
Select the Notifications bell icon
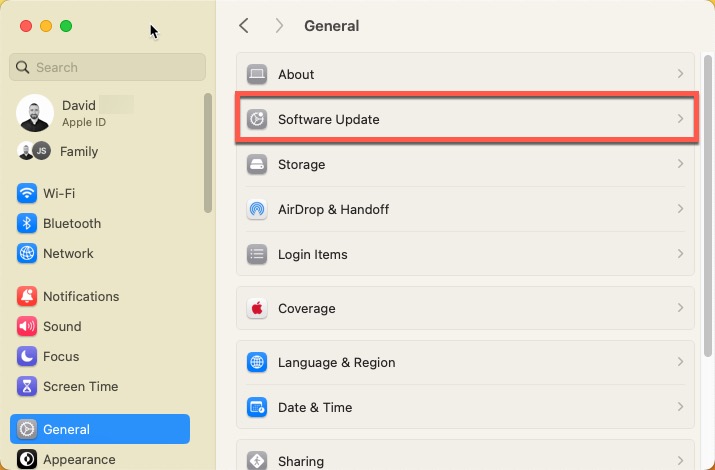click(x=27, y=296)
